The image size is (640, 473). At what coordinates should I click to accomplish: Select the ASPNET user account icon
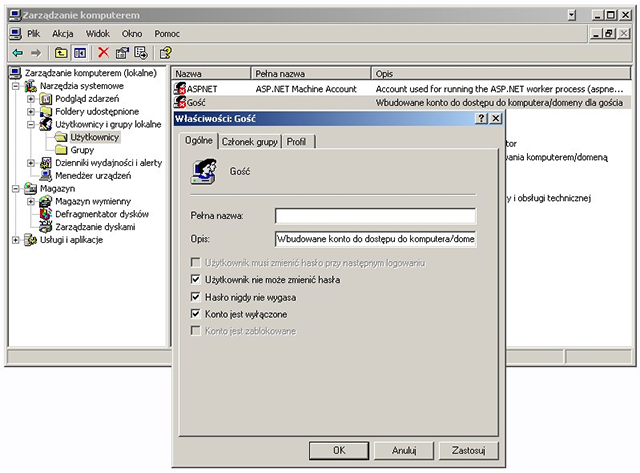(180, 89)
